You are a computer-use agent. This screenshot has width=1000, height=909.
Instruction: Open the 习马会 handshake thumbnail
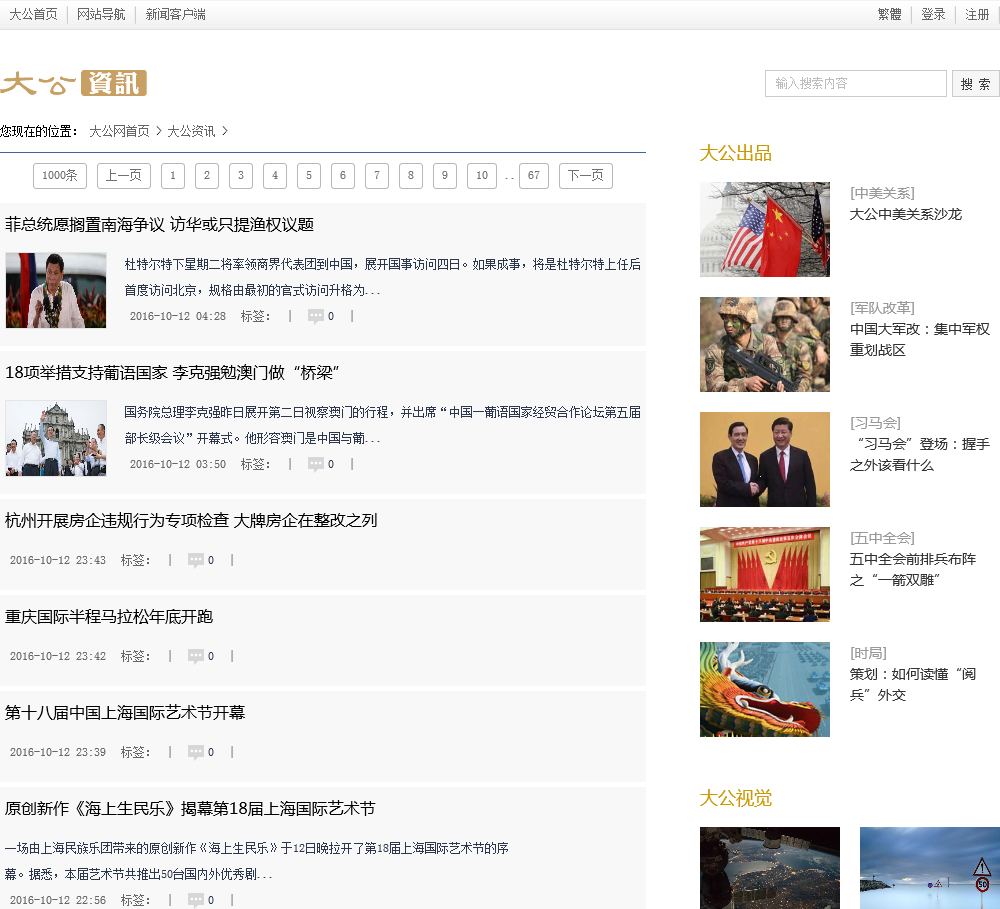coord(765,459)
